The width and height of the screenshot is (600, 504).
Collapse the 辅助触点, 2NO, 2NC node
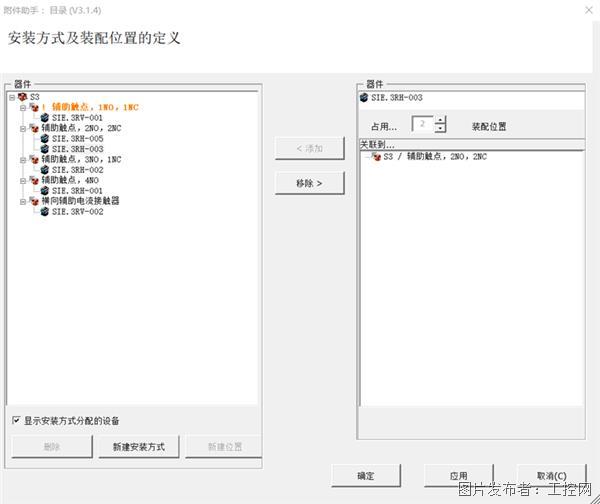pyautogui.click(x=23, y=128)
